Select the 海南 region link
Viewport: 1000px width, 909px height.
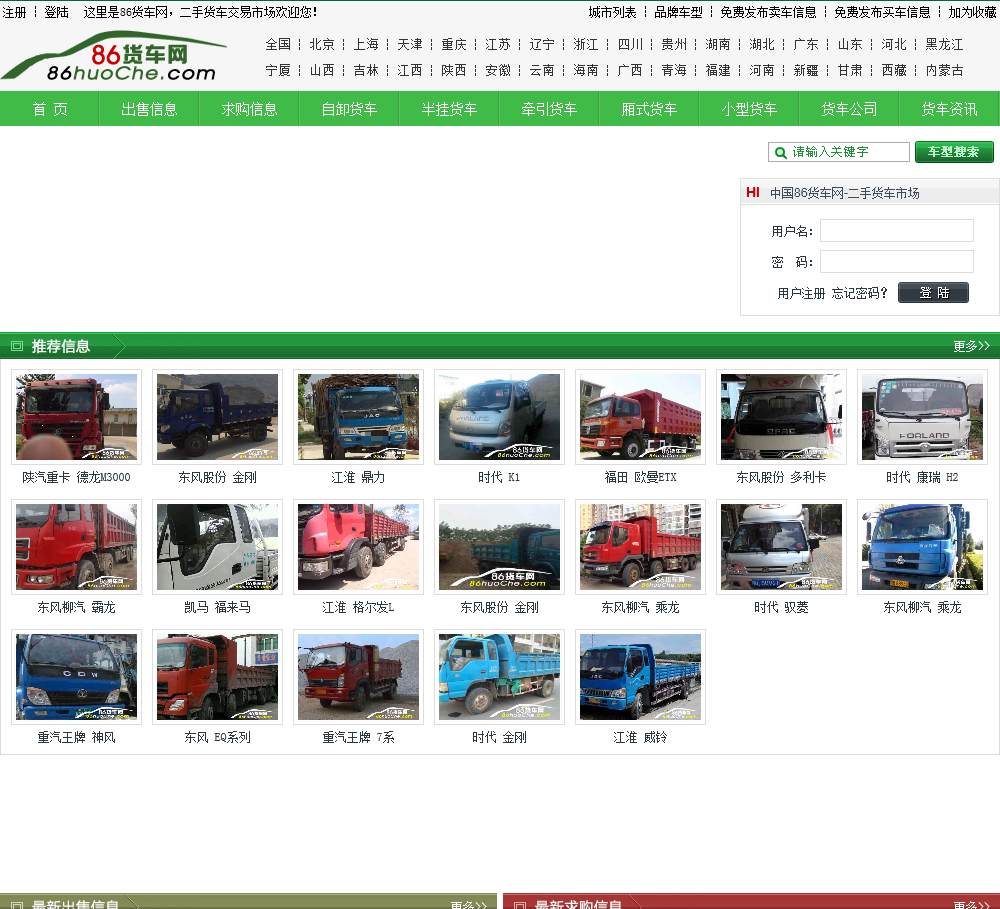(586, 70)
